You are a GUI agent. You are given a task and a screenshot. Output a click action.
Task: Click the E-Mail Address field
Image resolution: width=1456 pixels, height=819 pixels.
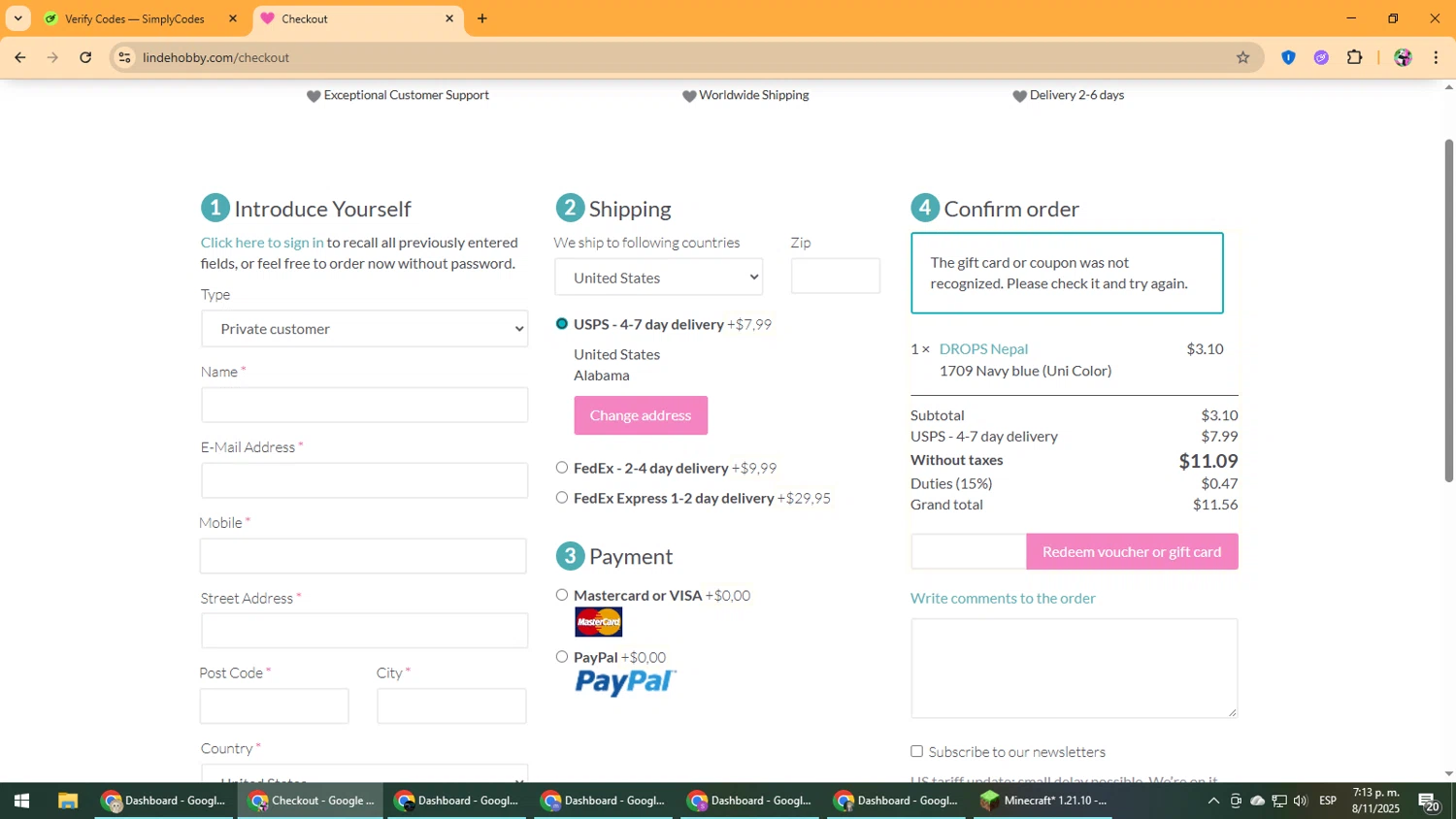coord(365,480)
